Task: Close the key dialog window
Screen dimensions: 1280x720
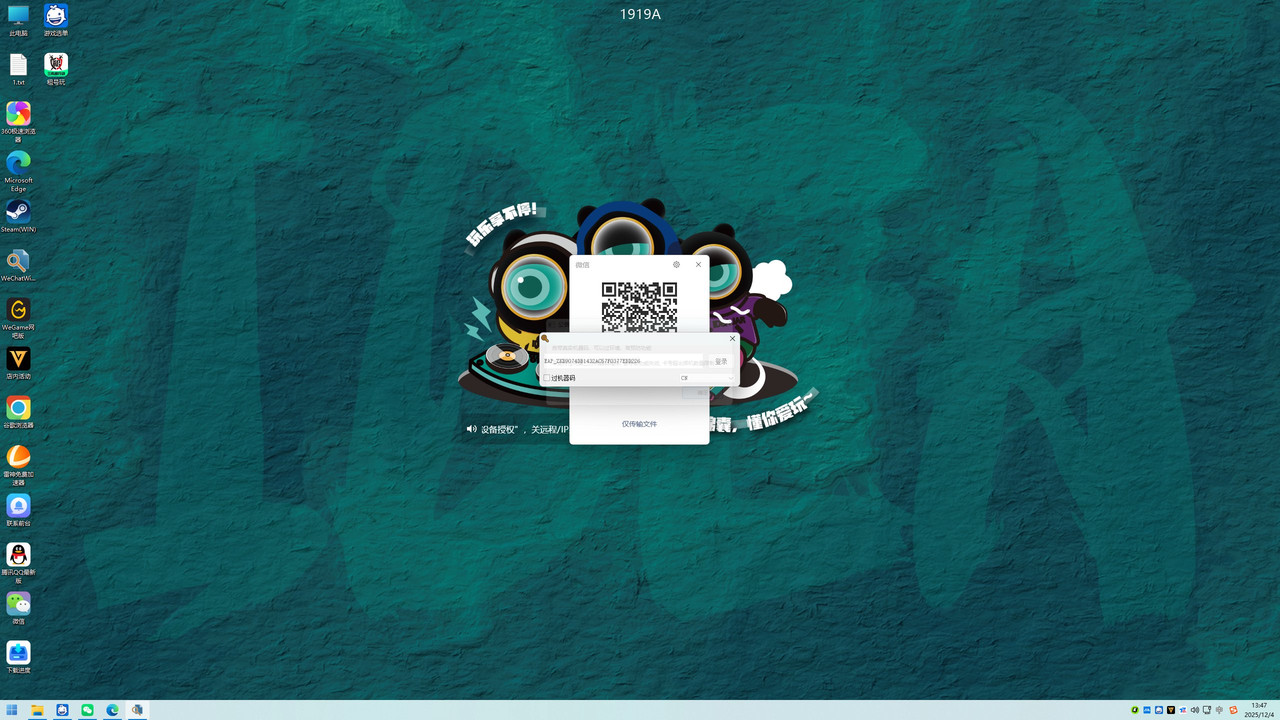Action: point(732,339)
